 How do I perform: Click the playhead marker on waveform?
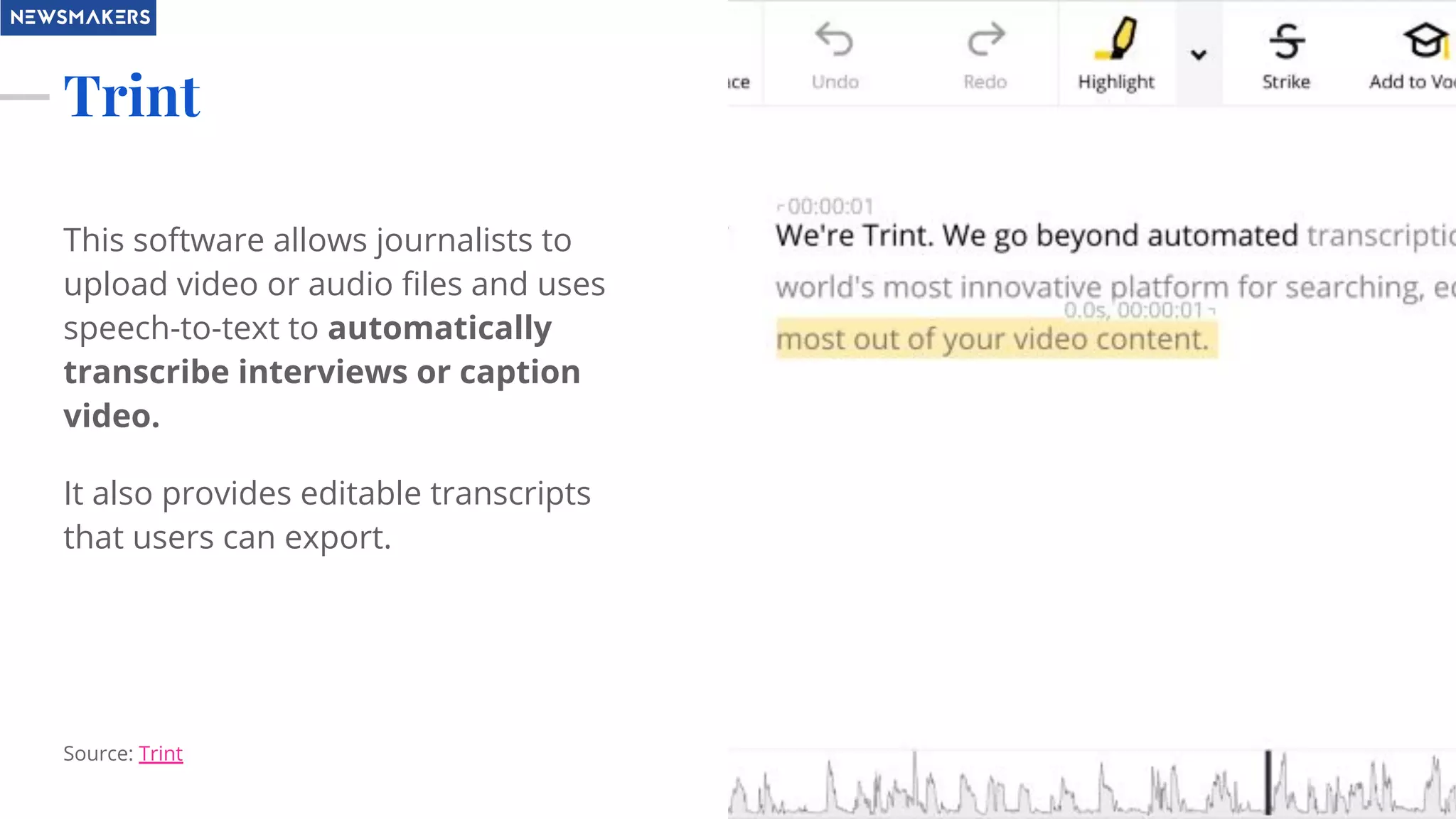tap(1268, 782)
